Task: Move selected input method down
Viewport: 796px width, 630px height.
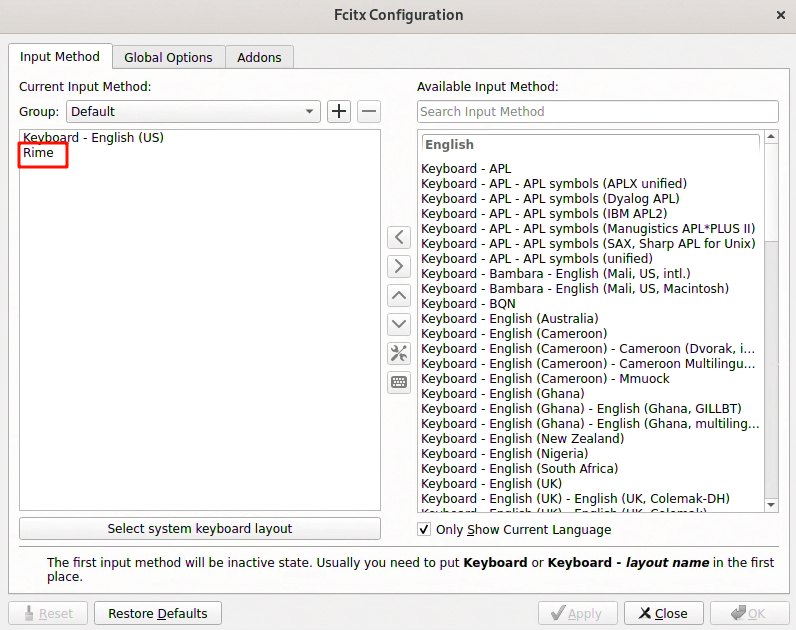Action: point(399,324)
